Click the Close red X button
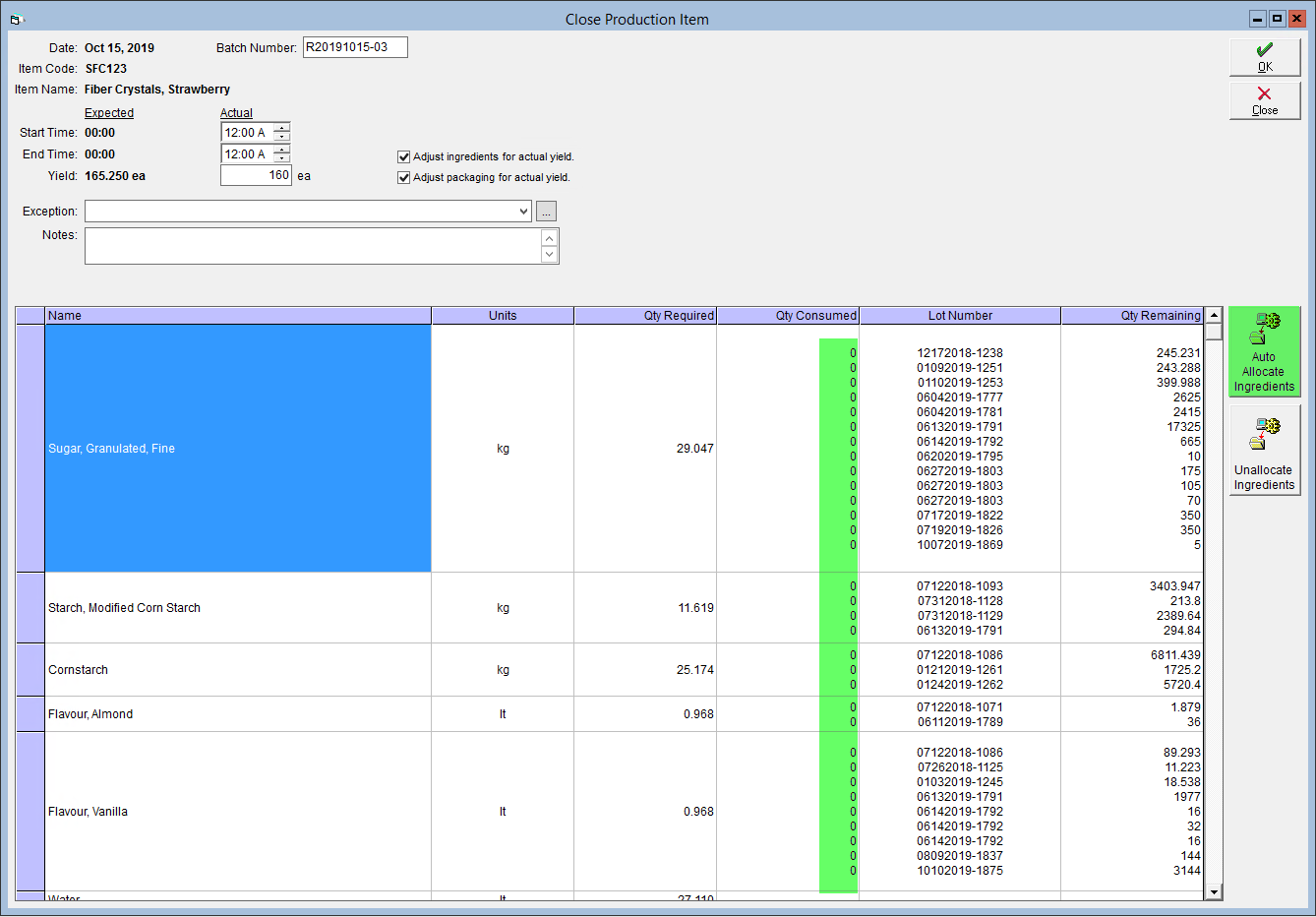 click(1265, 101)
